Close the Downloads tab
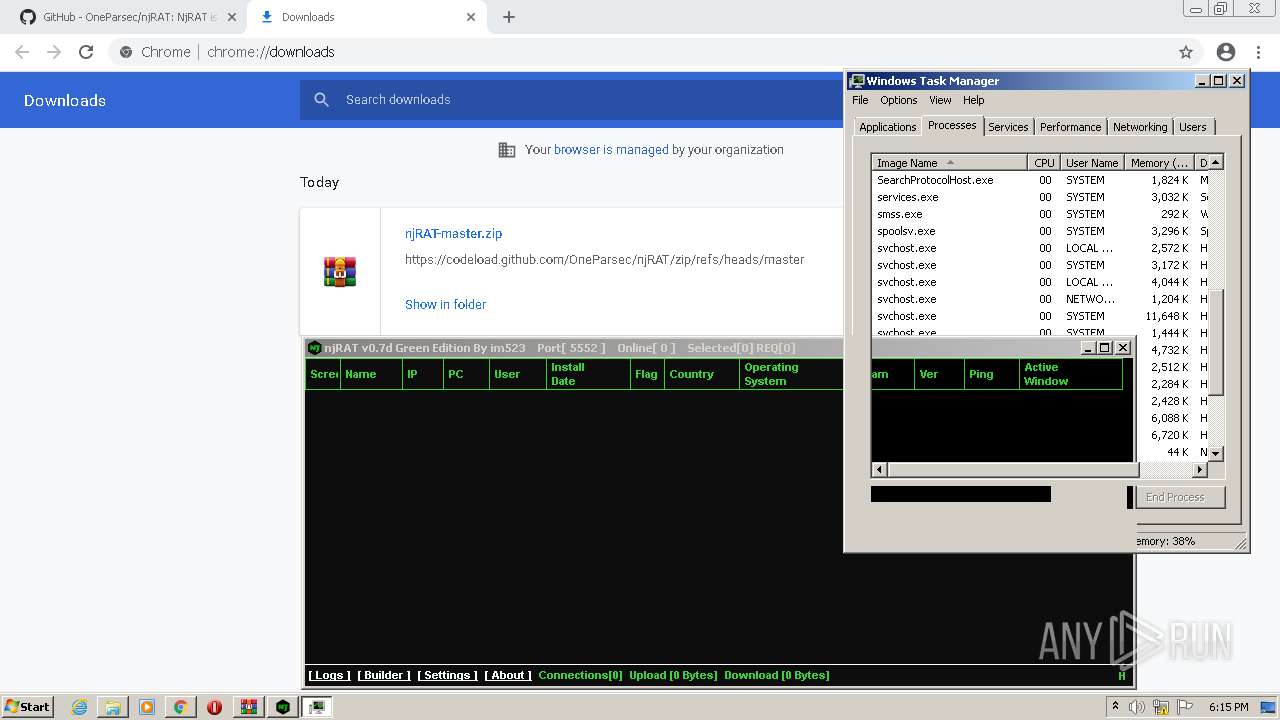Viewport: 1280px width, 720px height. (471, 17)
